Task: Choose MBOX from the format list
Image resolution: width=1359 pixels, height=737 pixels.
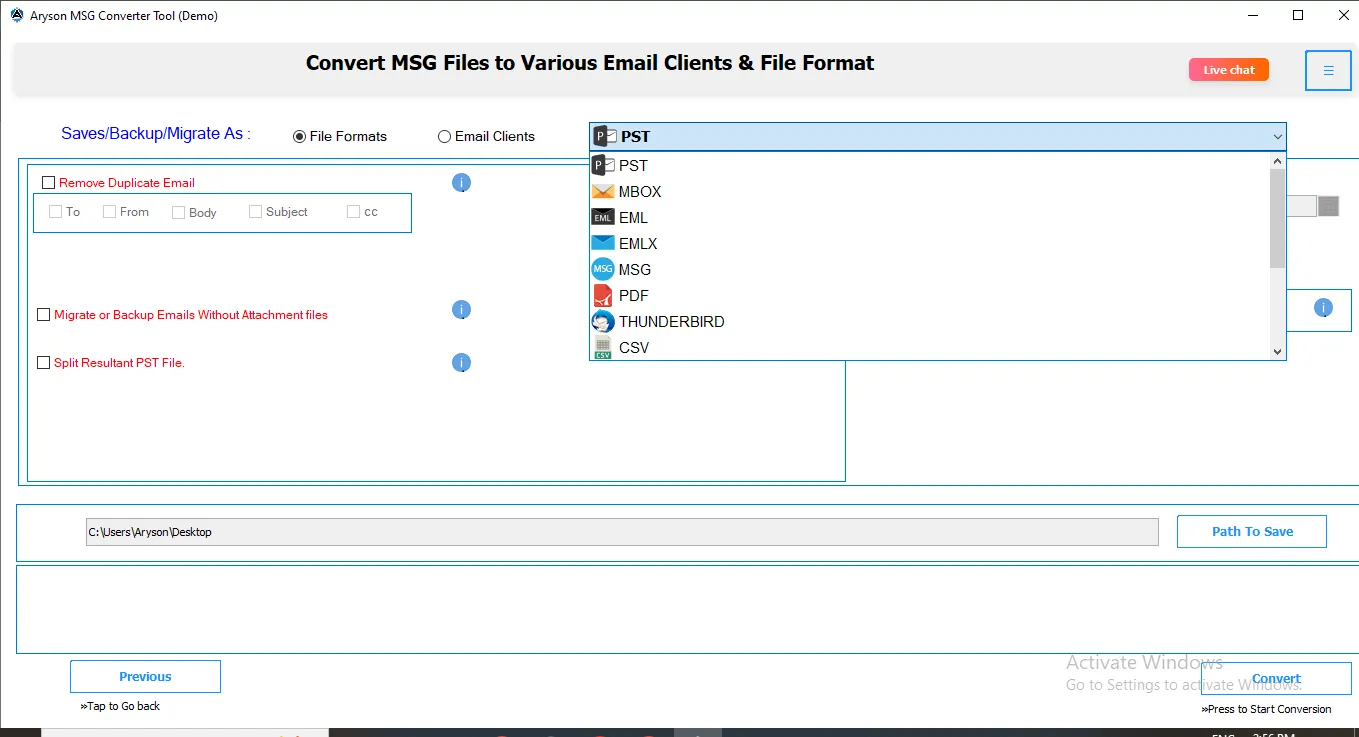Action: [929, 191]
